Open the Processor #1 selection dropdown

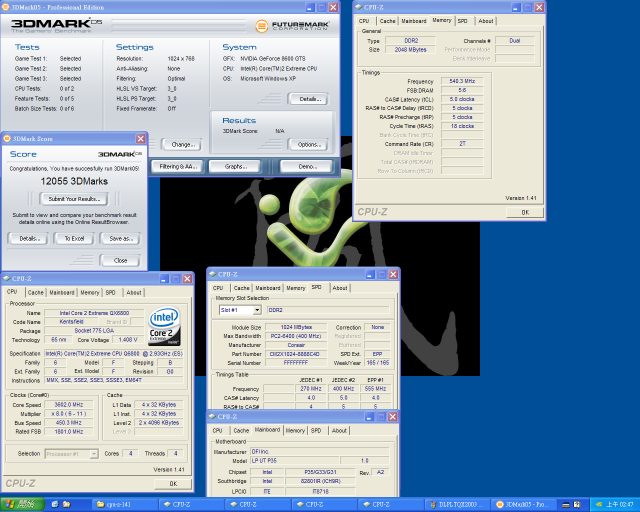94,454
